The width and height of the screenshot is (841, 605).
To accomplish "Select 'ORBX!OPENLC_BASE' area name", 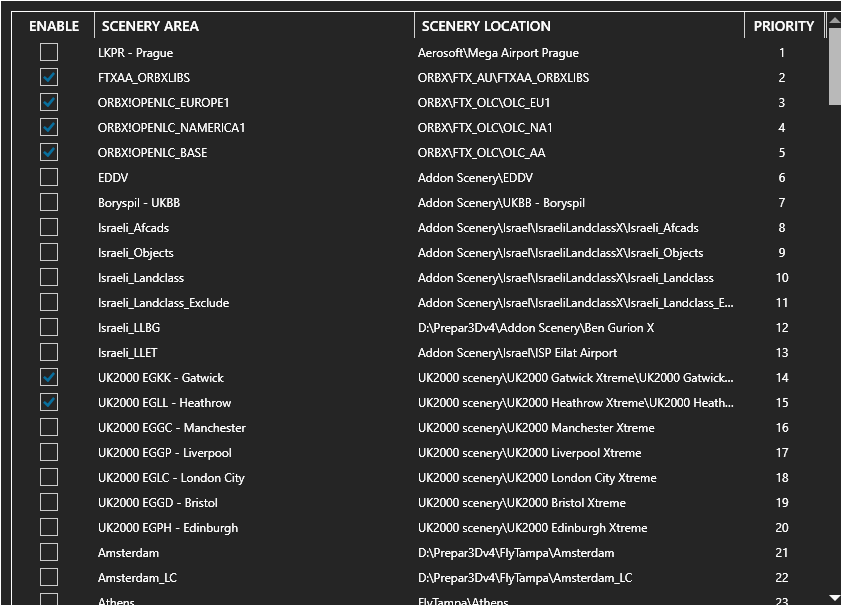I will pos(152,153).
